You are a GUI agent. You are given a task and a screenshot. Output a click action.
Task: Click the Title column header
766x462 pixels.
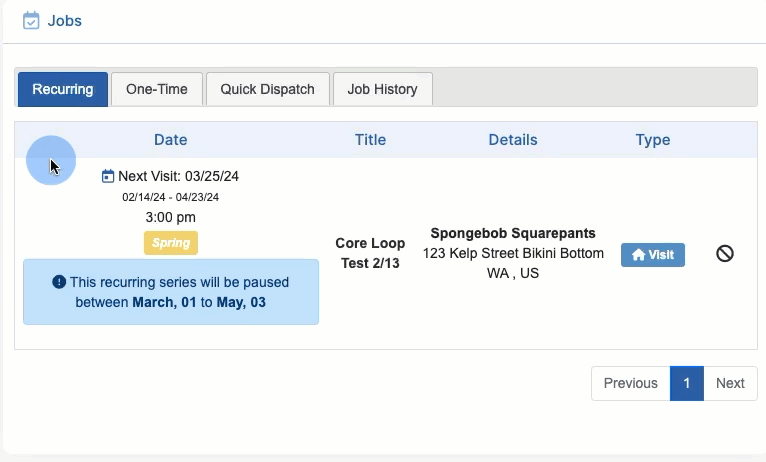pos(370,140)
